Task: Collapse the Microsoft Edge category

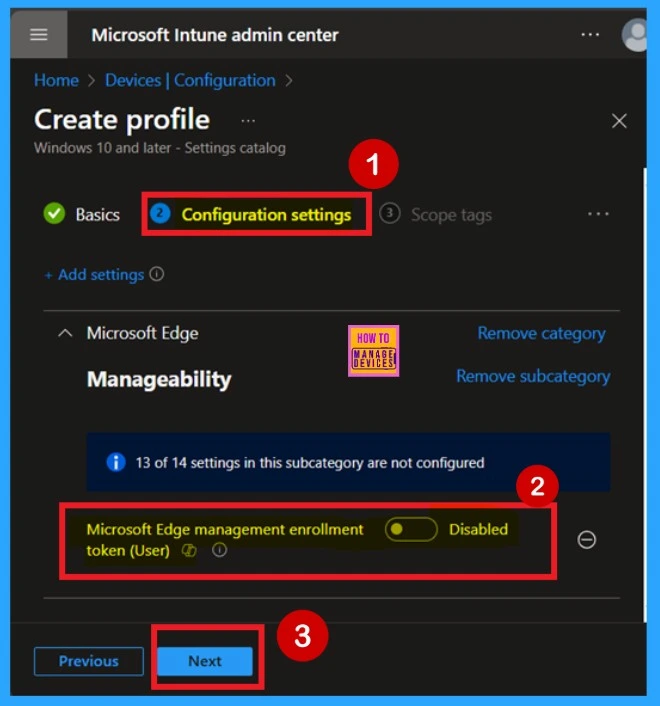Action: coord(65,333)
